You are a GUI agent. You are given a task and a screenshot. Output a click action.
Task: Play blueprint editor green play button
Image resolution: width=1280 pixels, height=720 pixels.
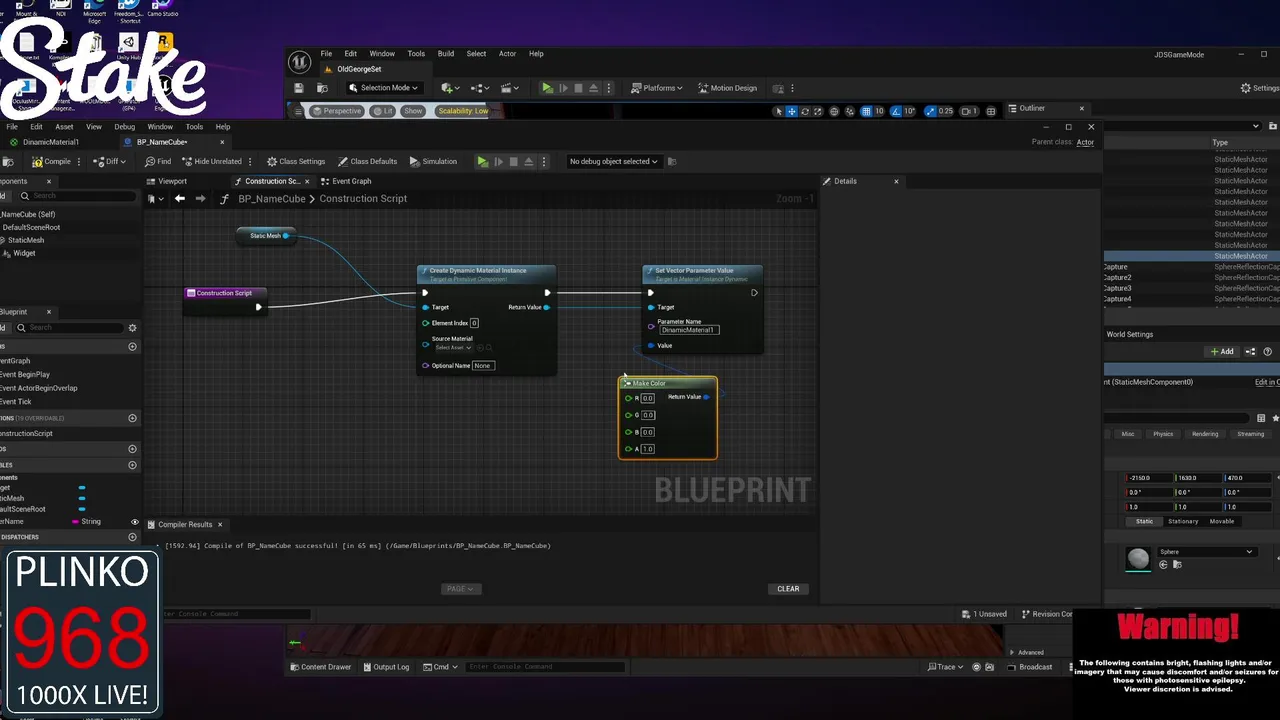[x=482, y=161]
